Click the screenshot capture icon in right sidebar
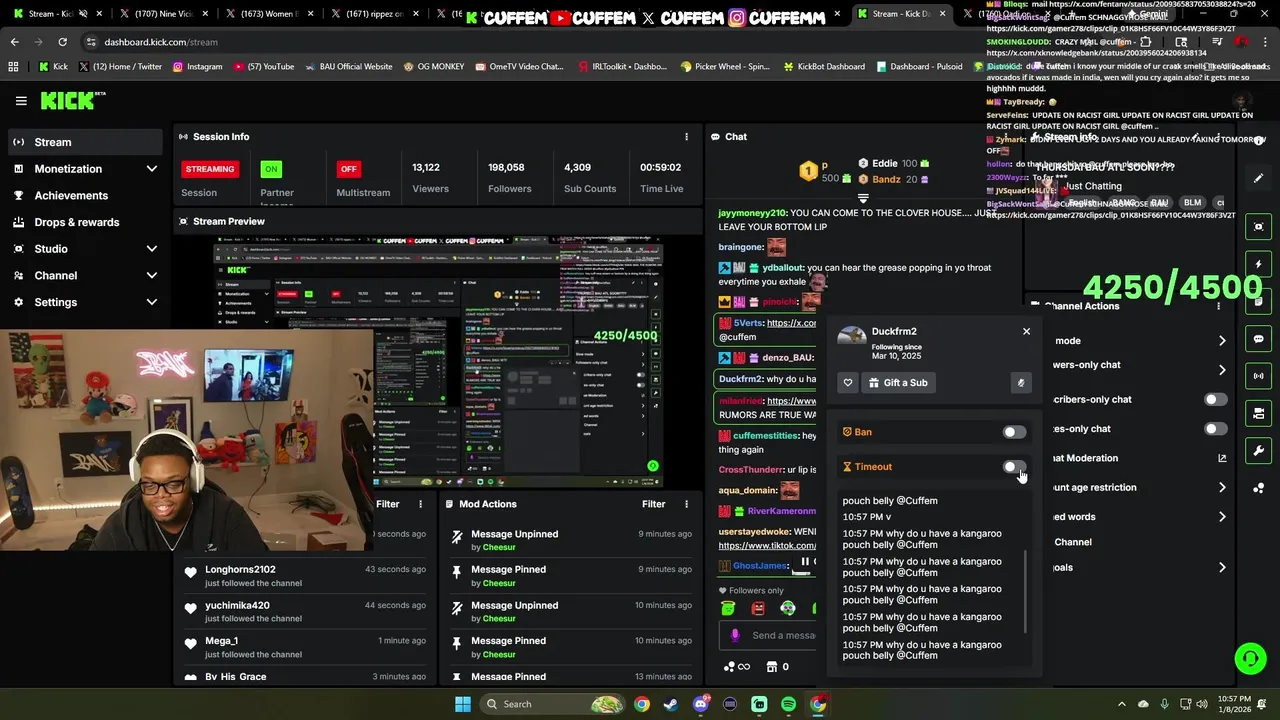 click(1259, 227)
